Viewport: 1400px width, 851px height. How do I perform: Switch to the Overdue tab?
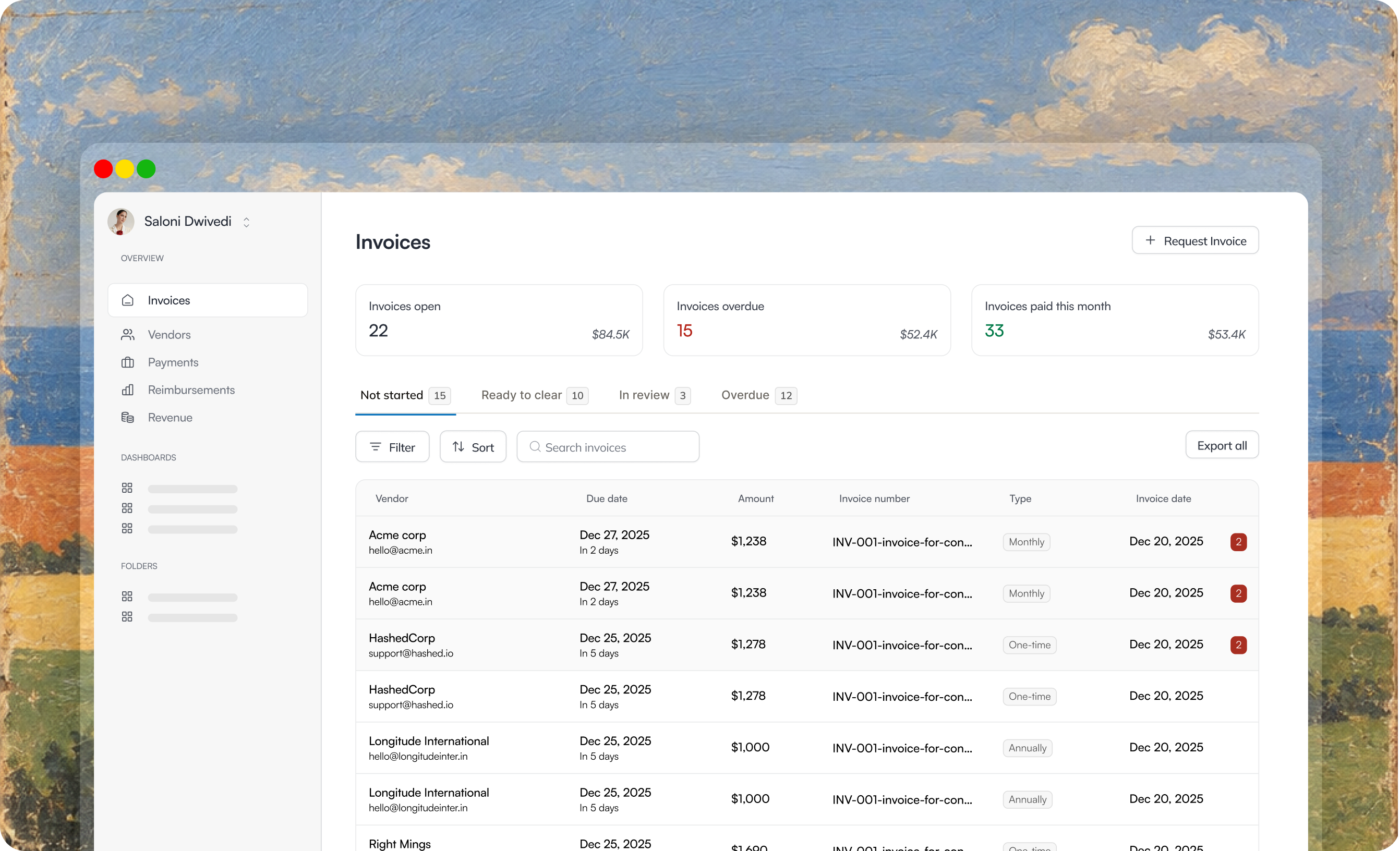coord(758,395)
